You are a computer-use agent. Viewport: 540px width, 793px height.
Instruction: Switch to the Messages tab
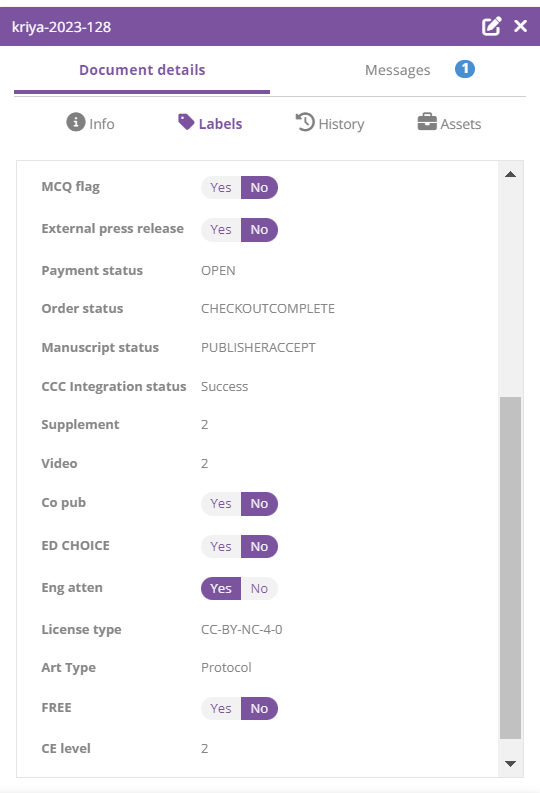[397, 70]
